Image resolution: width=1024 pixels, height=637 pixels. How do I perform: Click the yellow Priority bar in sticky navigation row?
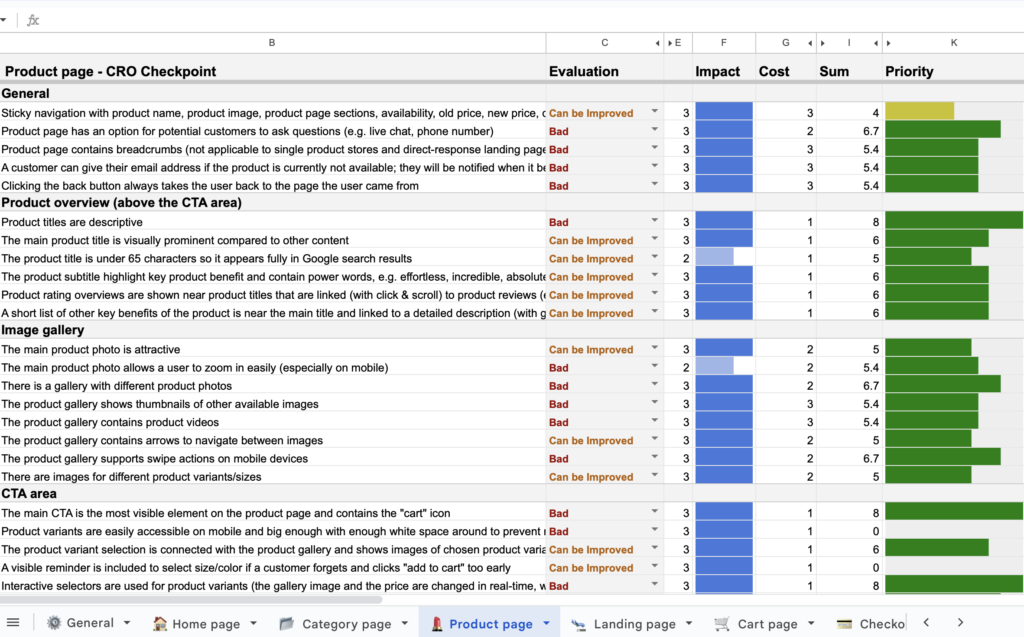pos(919,112)
